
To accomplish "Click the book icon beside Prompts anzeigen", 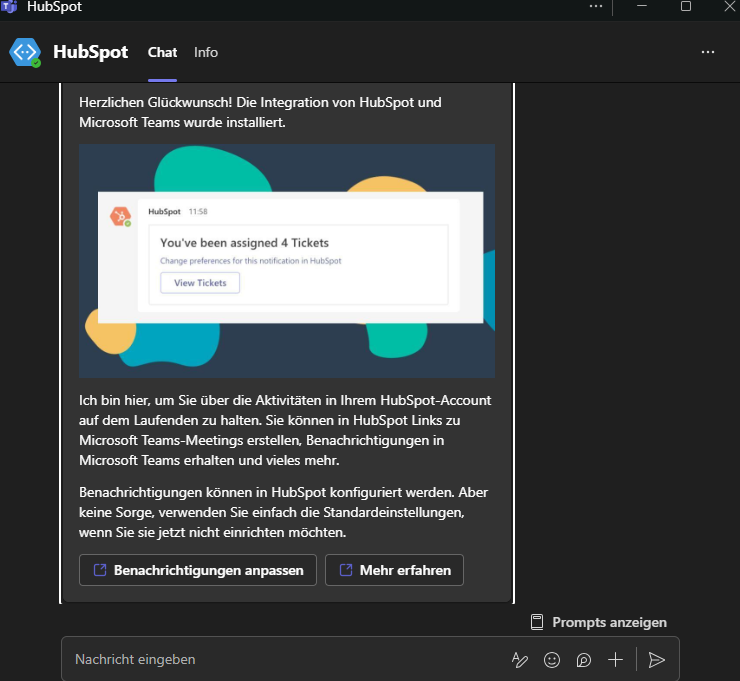I will coord(537,622).
